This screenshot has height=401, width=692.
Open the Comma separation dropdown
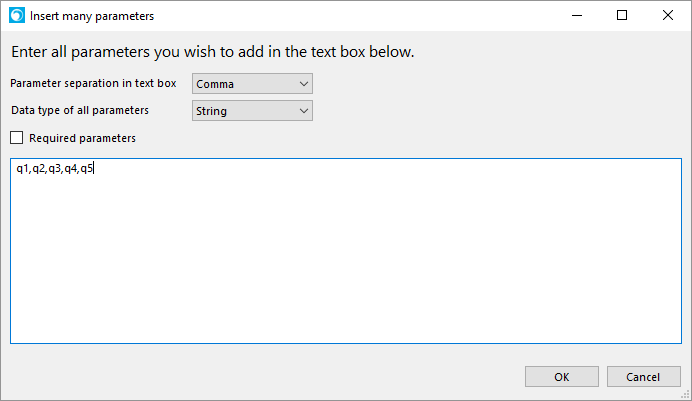point(252,84)
